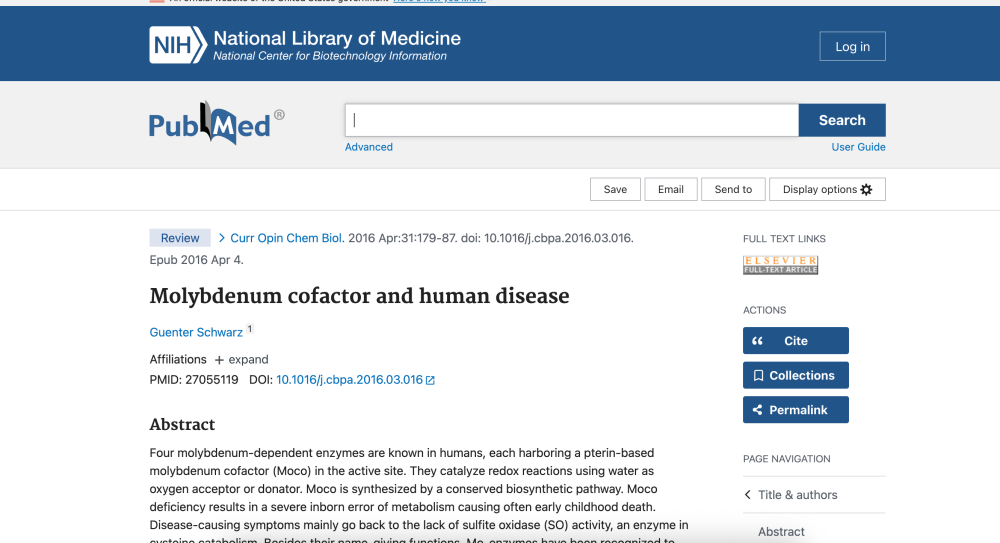
Task: Open the DOI 10.1016/j.cbpa.2016.03.016 link
Action: 349,380
